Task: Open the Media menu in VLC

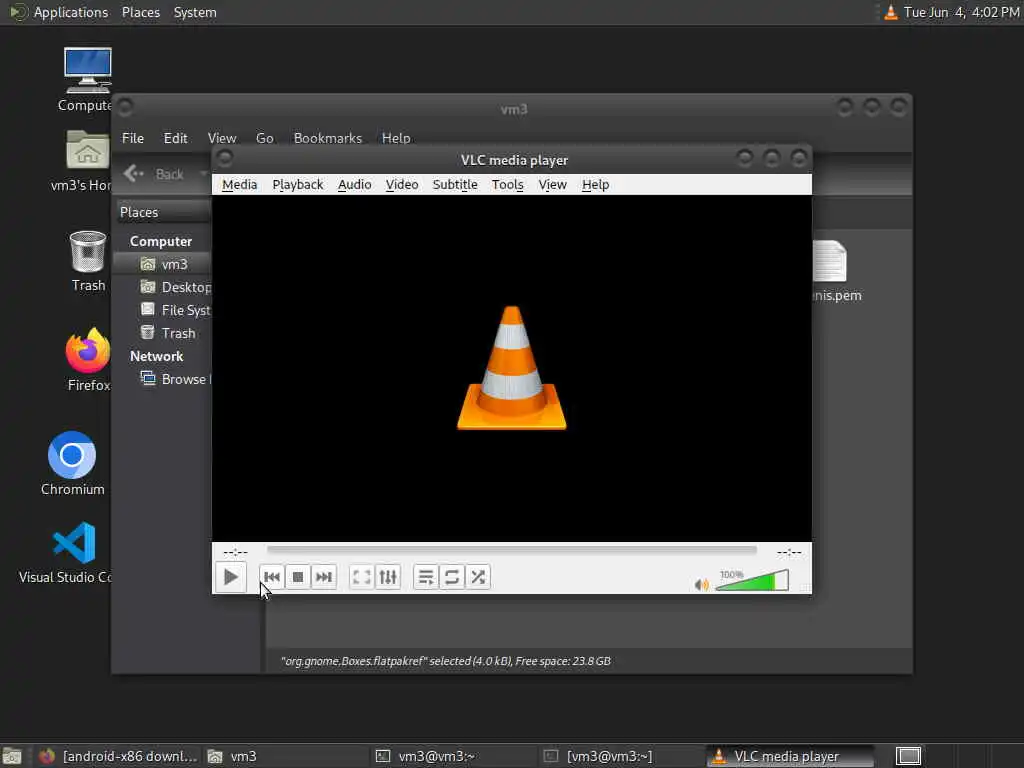Action: coord(240,185)
